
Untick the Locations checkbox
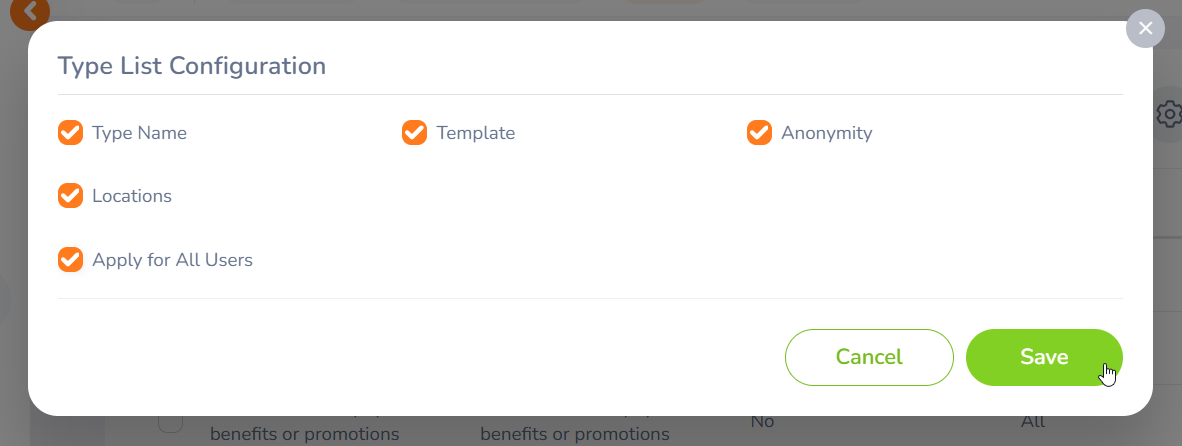(70, 196)
